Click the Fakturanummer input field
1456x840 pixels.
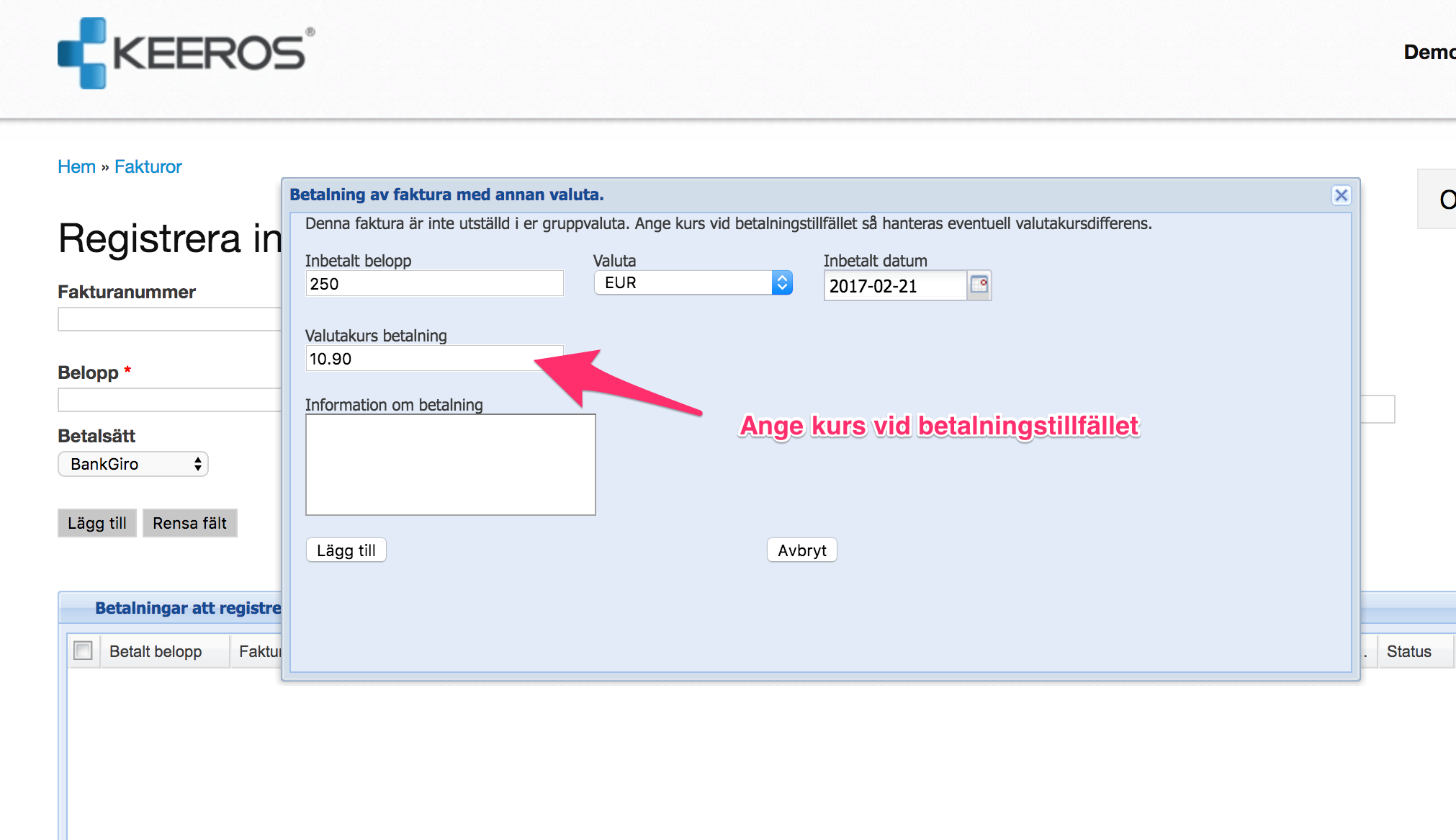click(x=169, y=319)
